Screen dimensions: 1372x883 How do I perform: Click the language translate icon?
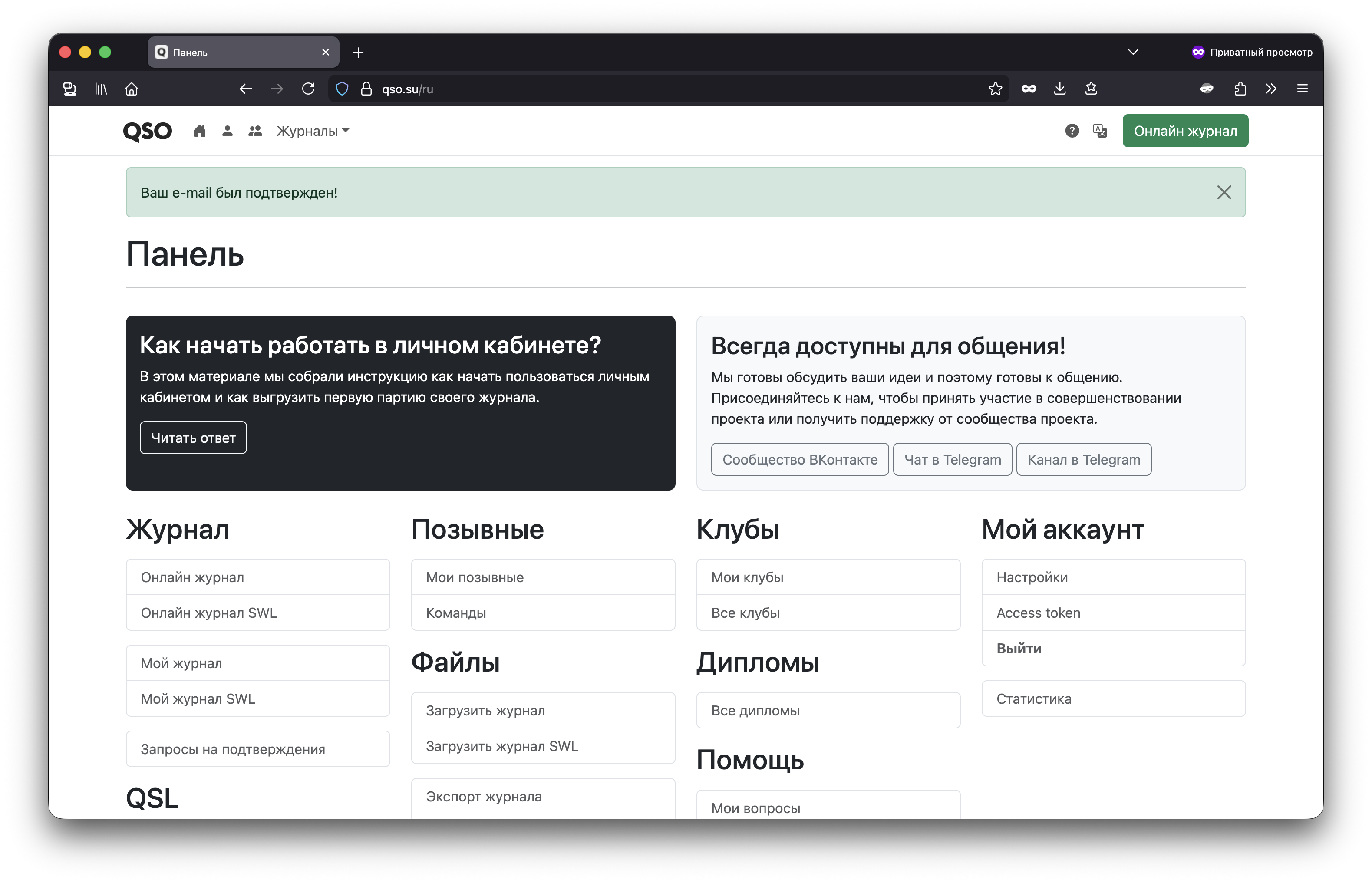(x=1100, y=131)
